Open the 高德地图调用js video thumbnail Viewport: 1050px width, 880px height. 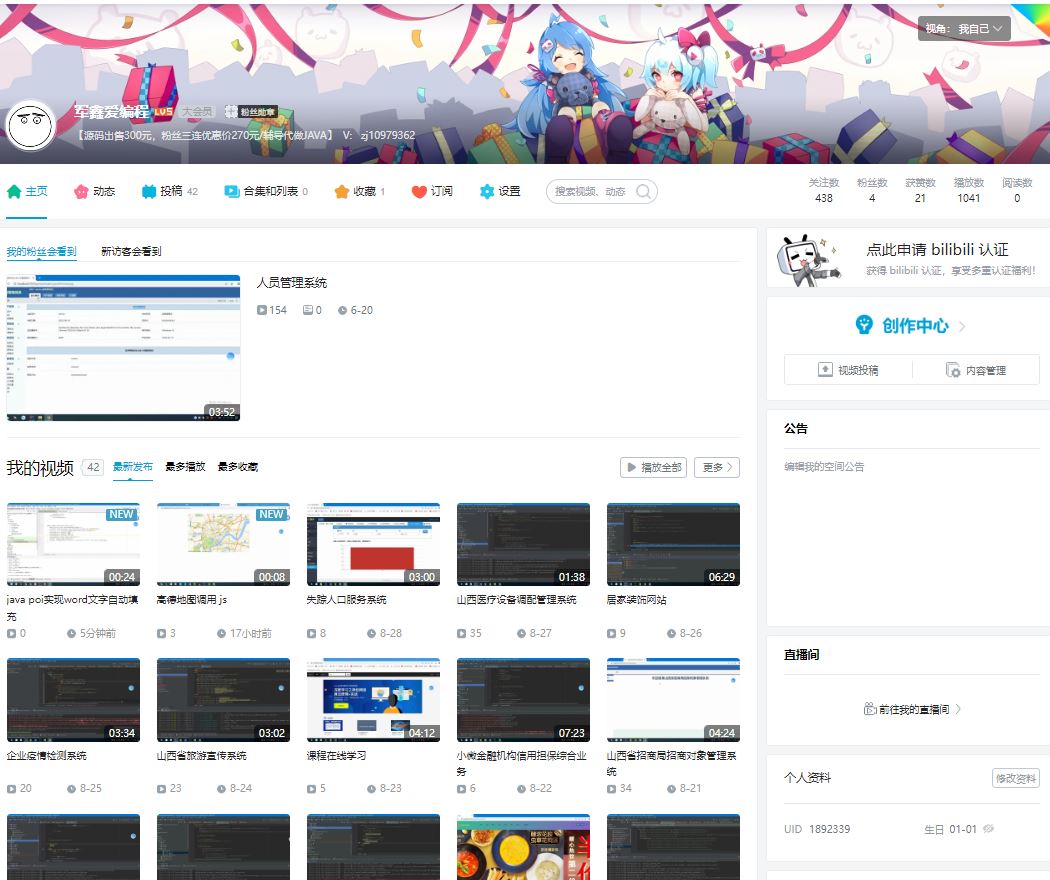tap(224, 544)
